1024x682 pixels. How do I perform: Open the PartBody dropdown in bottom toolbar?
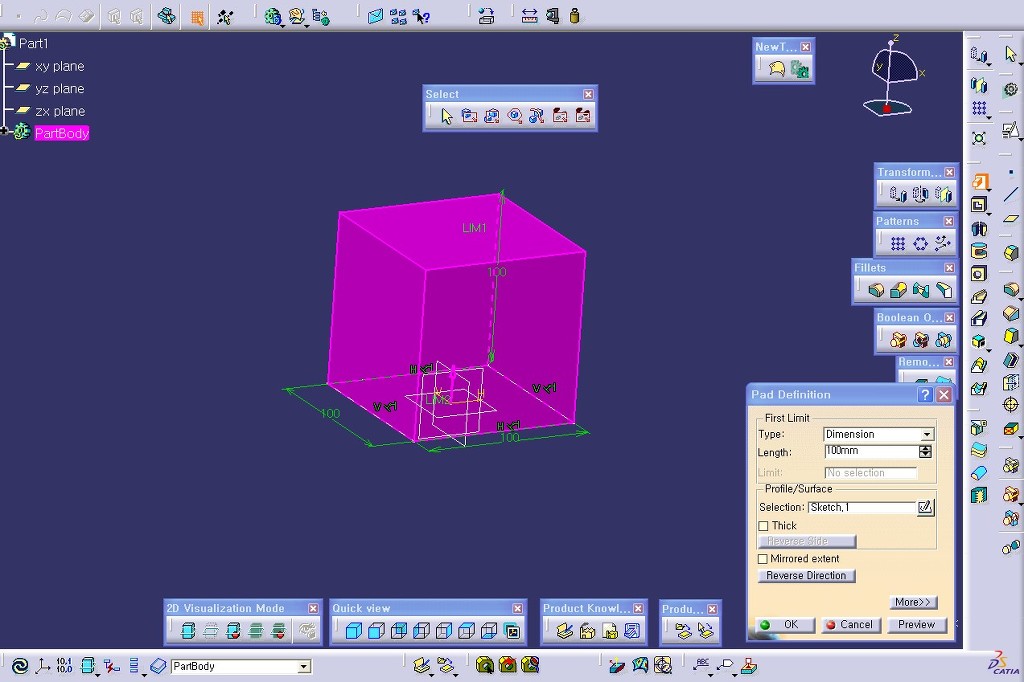click(304, 667)
